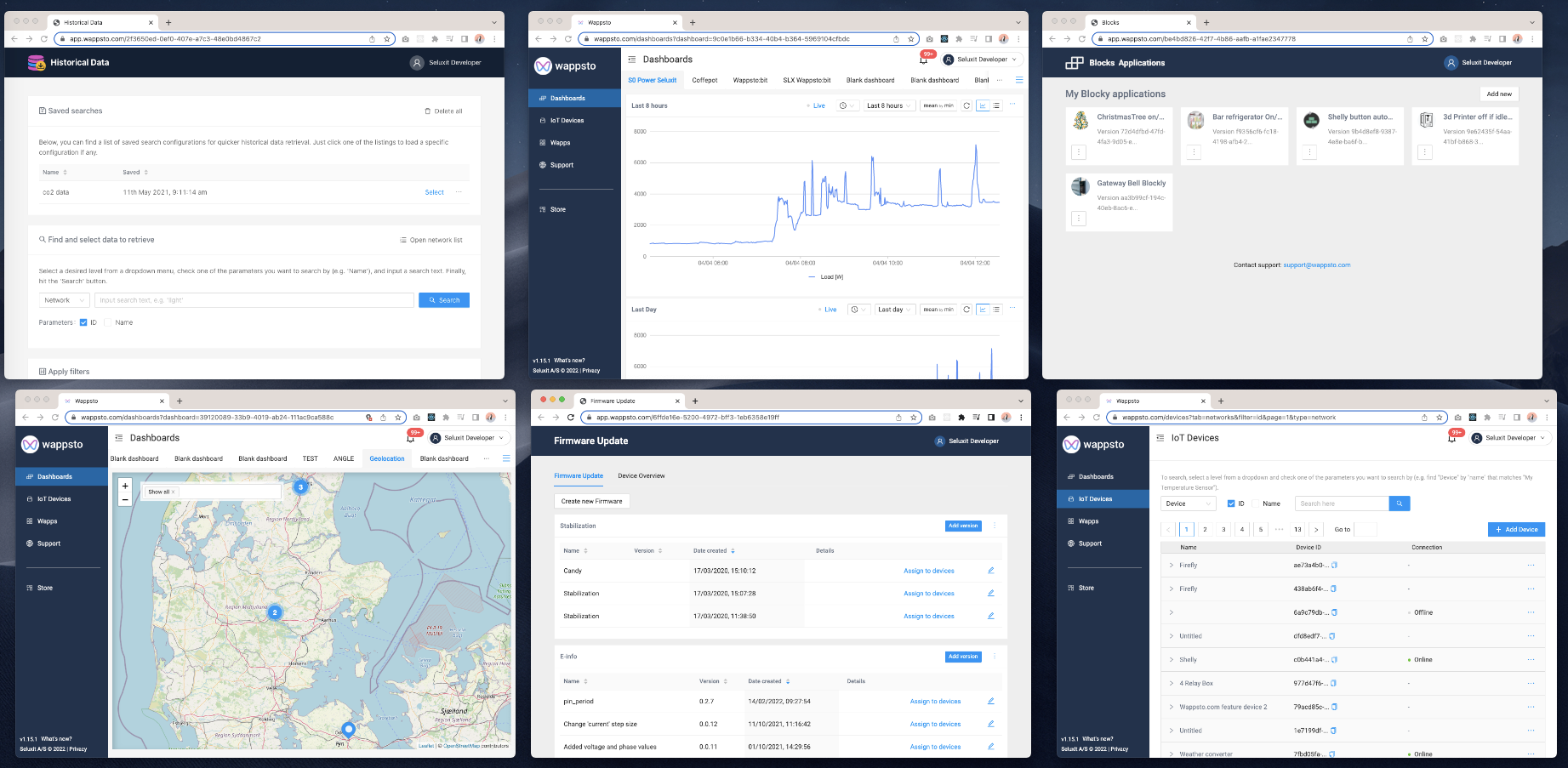1568x768 pixels.
Task: Open Network level dropdown in Historical Data
Action: [64, 300]
